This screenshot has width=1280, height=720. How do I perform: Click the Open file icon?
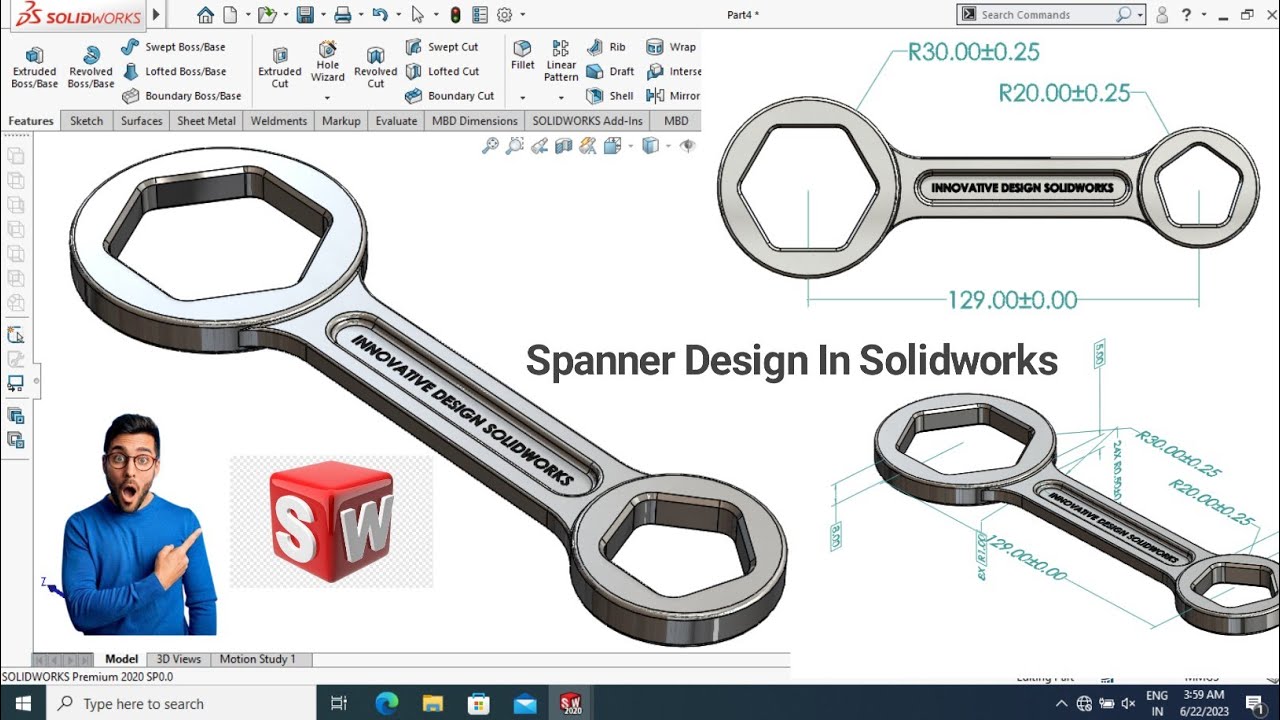pyautogui.click(x=266, y=15)
